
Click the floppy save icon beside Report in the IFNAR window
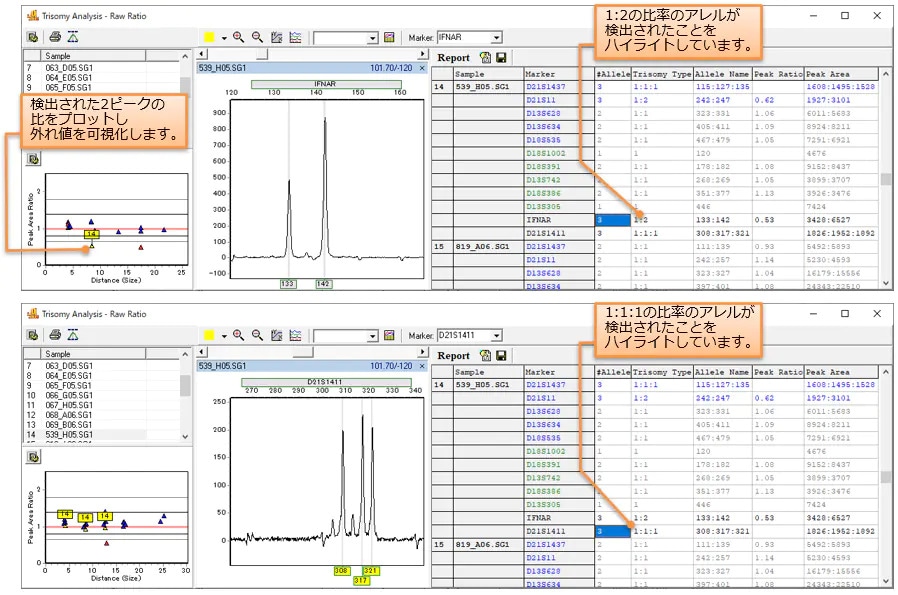click(x=500, y=58)
